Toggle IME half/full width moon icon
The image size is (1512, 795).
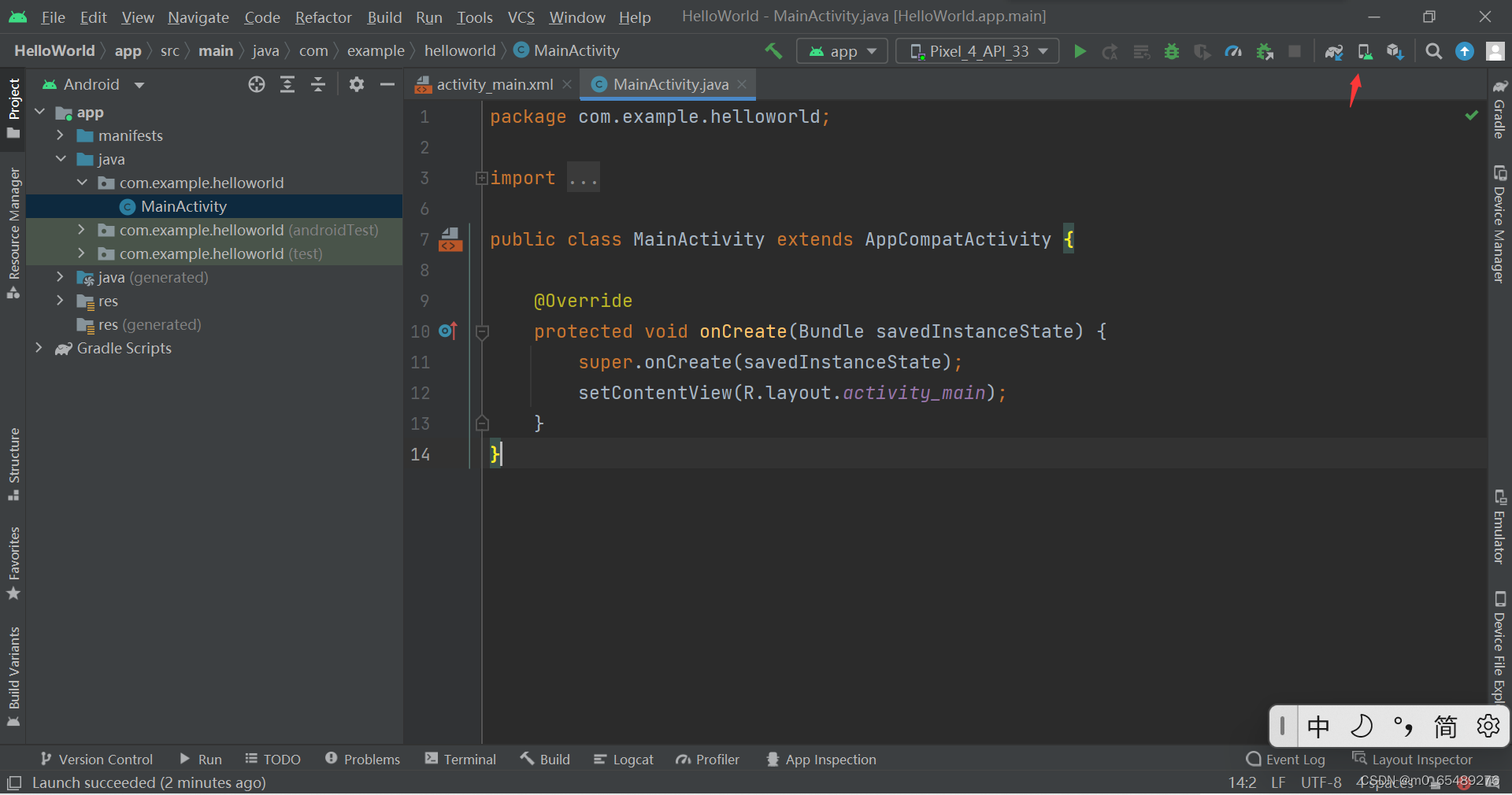(1361, 726)
